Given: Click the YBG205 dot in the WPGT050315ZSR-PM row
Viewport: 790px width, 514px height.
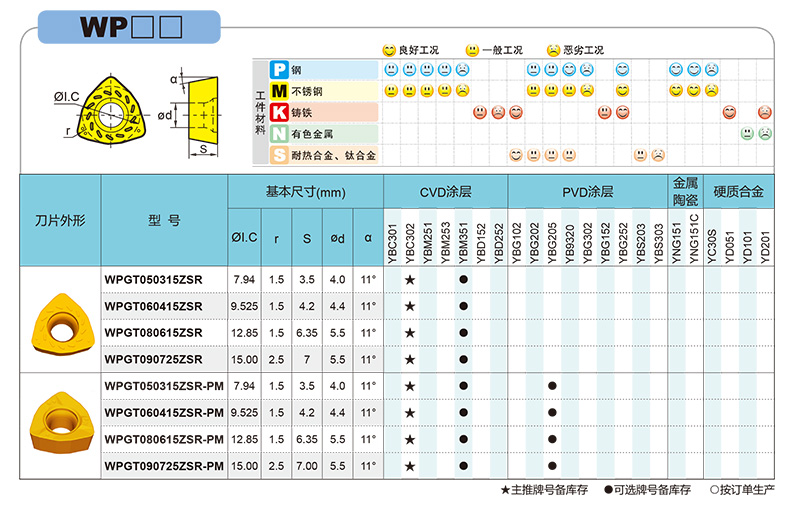Looking at the screenshot, I should point(552,386).
